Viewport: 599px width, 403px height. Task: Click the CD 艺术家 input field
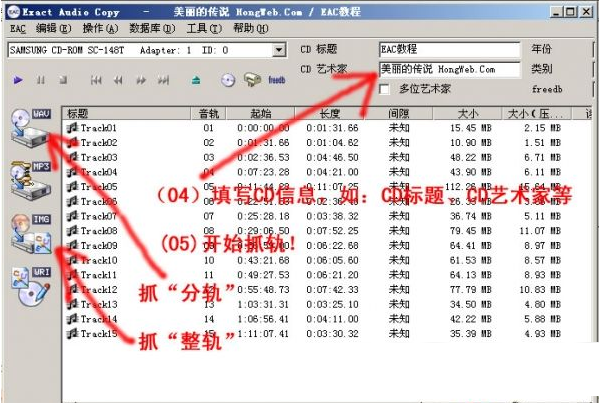450,70
